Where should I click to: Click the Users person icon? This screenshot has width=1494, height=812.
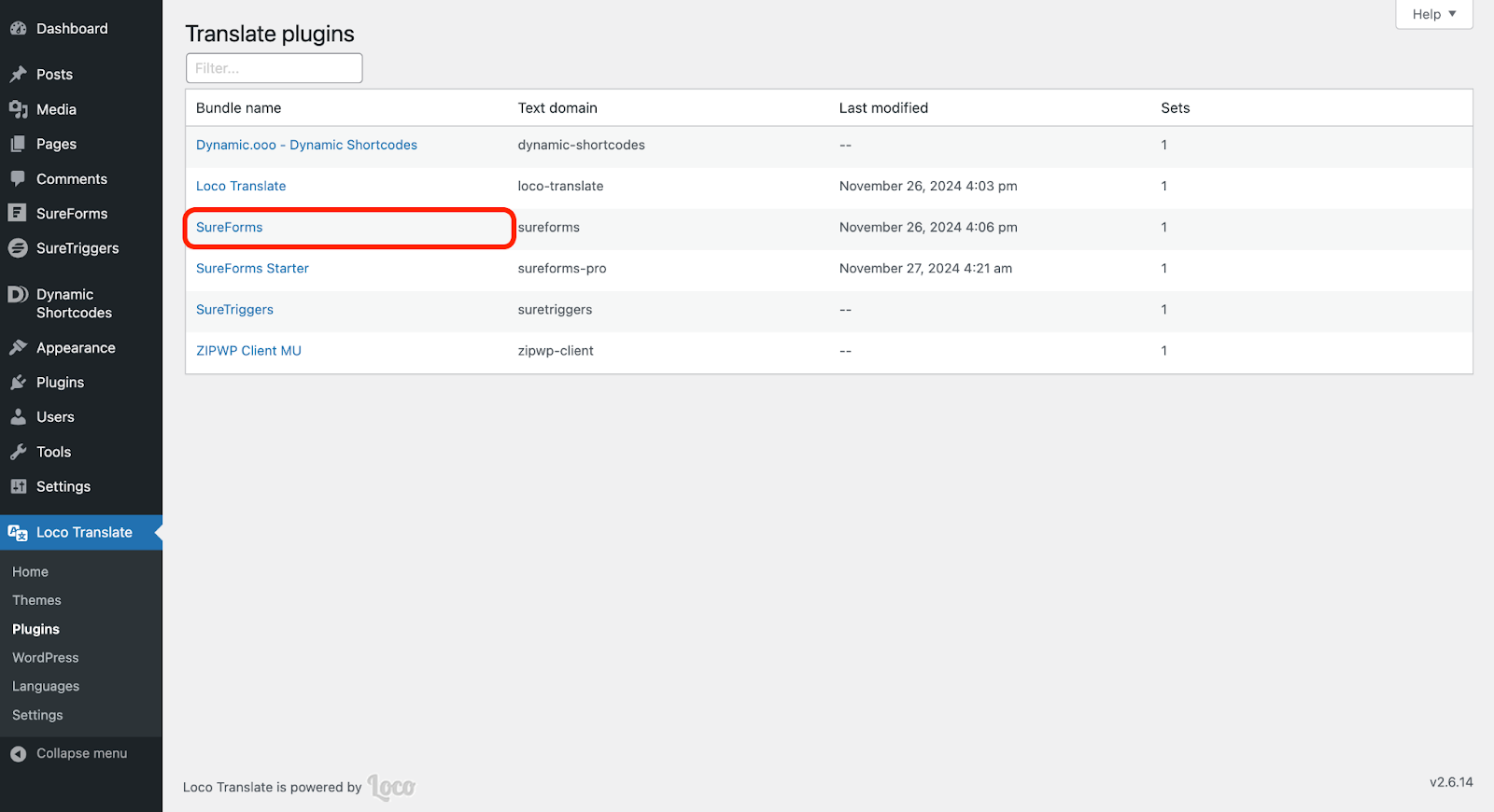[18, 417]
